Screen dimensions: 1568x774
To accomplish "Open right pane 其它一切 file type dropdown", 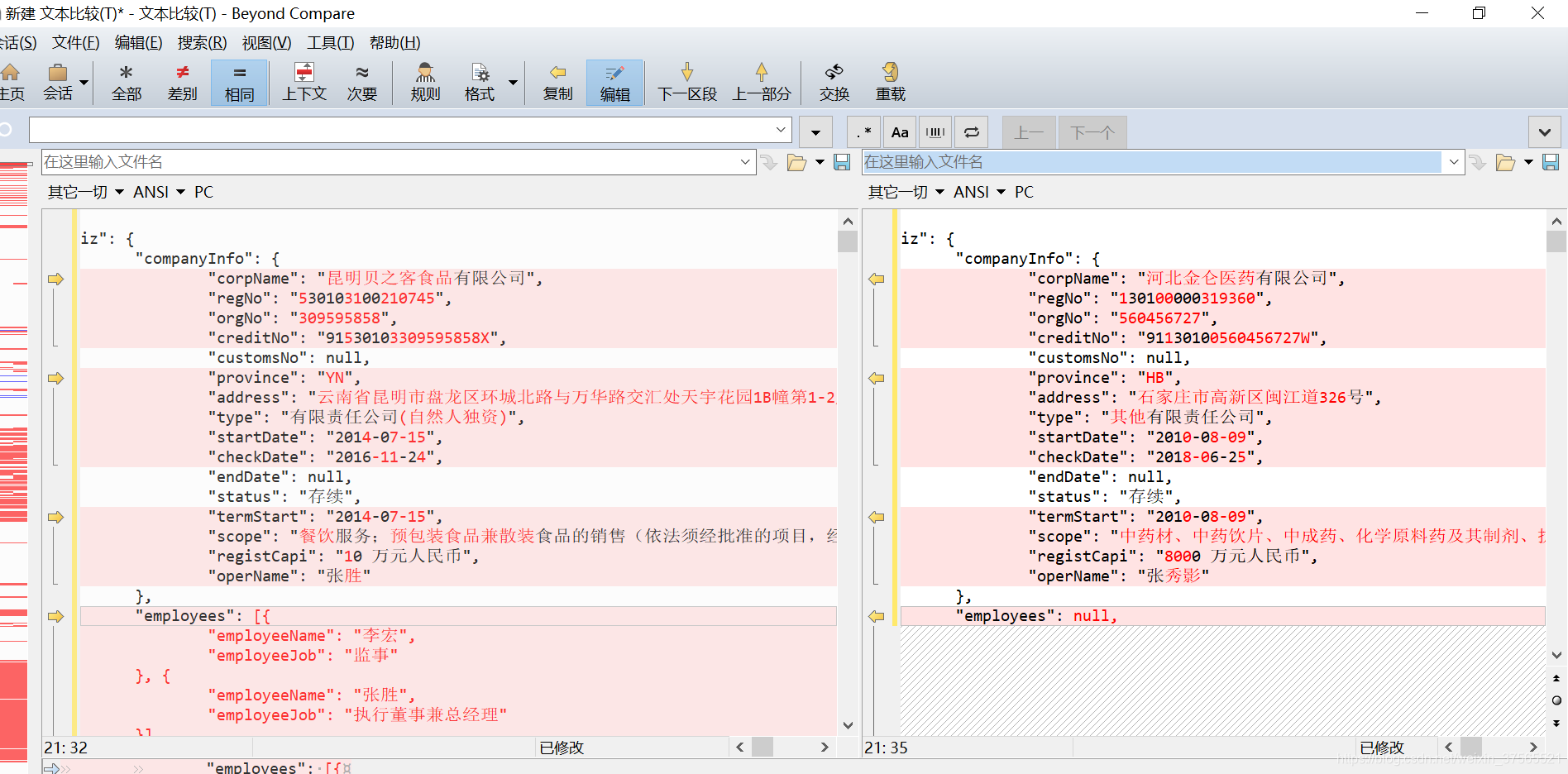I will pyautogui.click(x=906, y=192).
